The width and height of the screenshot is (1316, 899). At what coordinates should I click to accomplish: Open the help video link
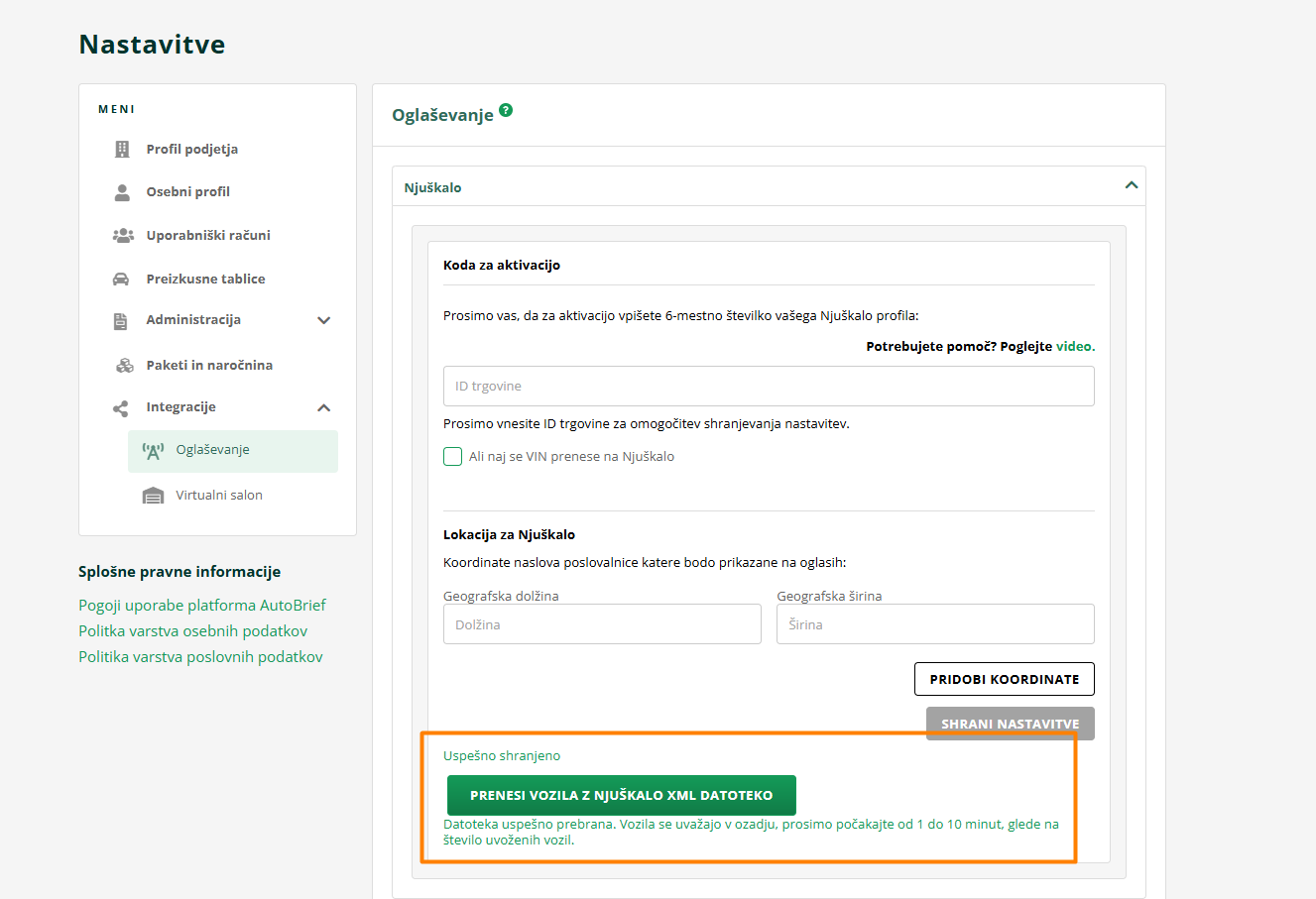[1075, 347]
